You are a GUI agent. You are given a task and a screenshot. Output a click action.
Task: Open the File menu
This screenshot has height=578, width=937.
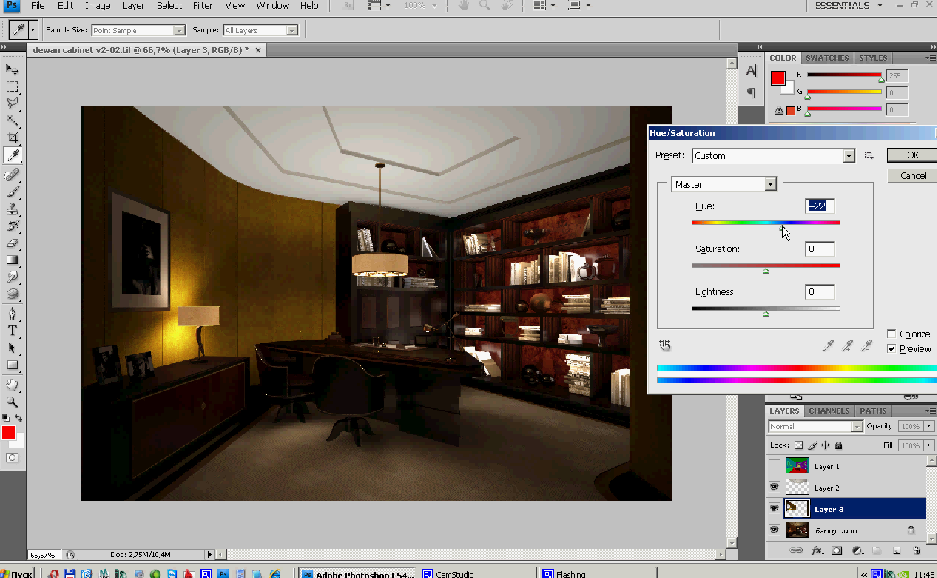tap(38, 5)
